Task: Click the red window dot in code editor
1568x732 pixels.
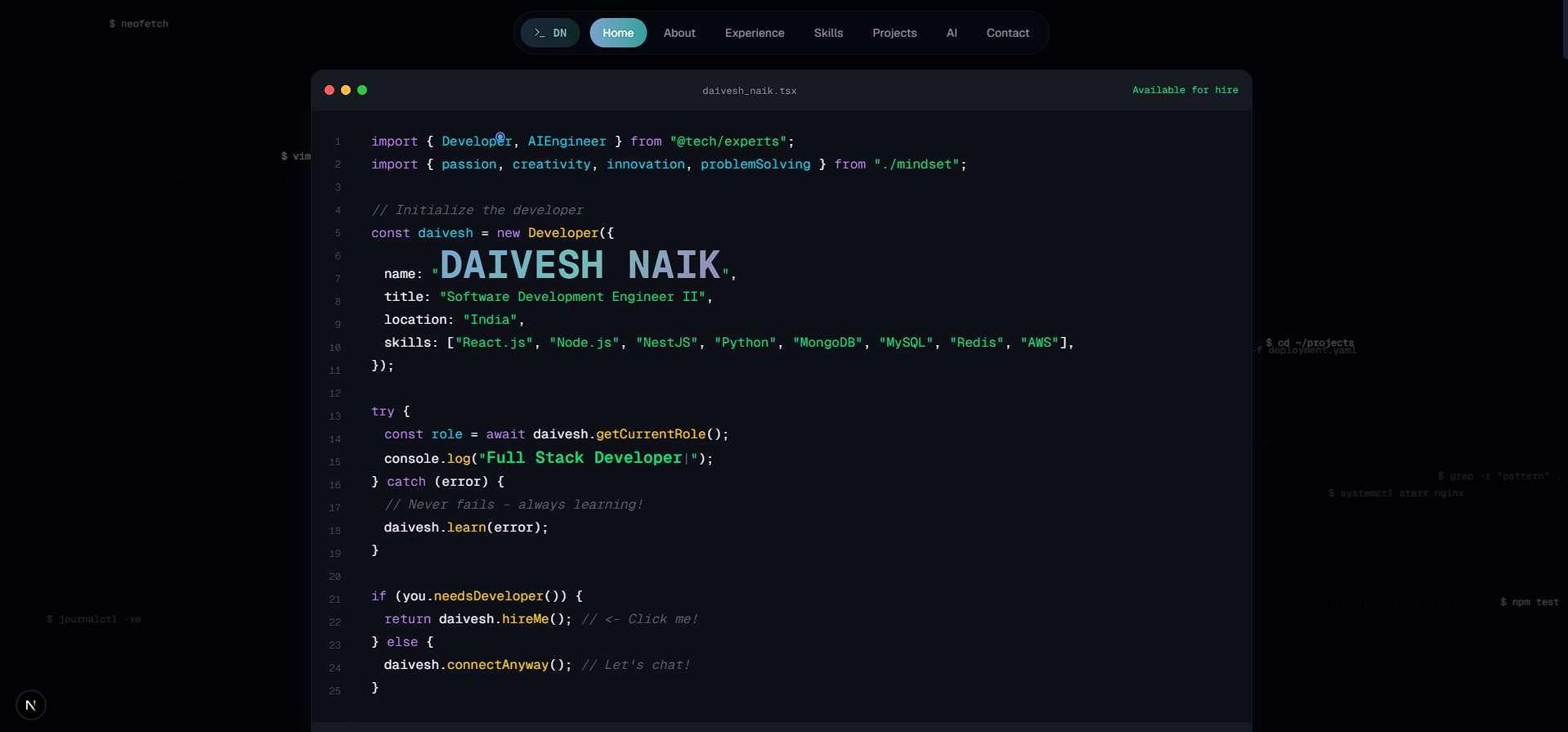Action: [329, 90]
